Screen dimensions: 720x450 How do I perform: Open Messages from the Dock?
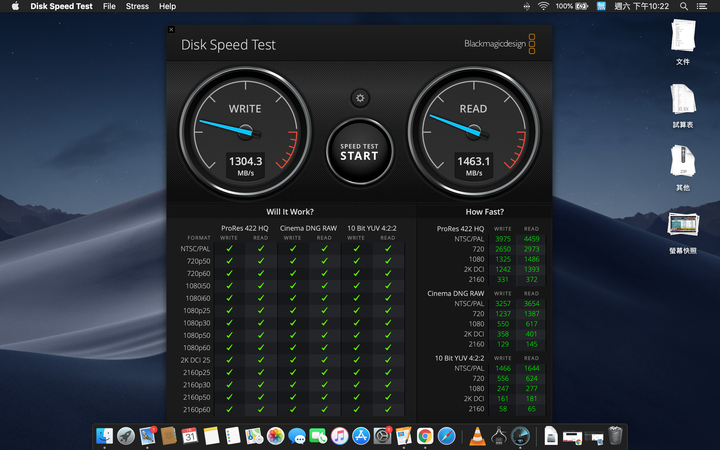tap(297, 436)
